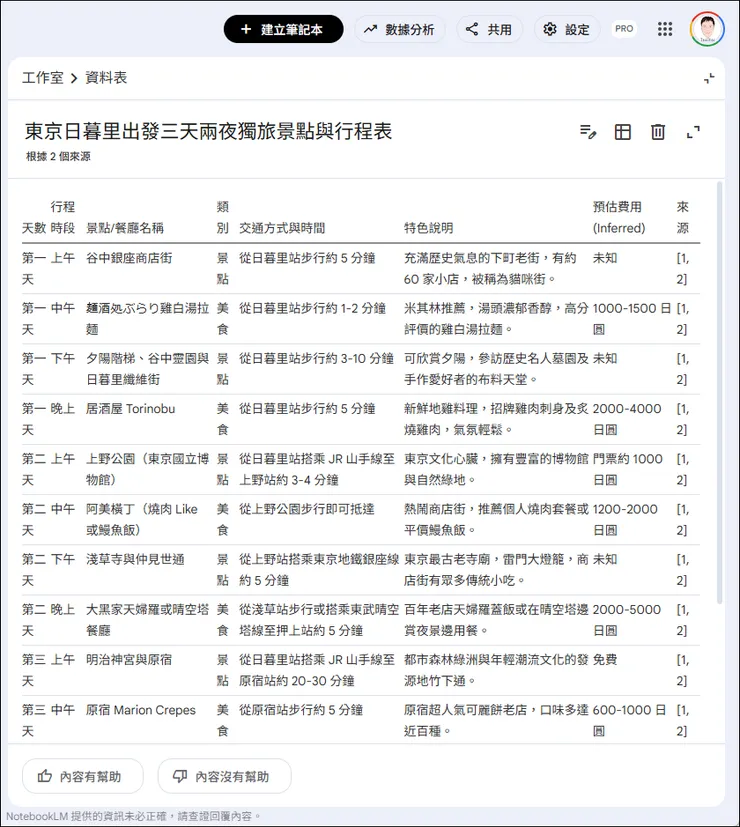
Task: Click 交通方式與時間 column header
Action: click(282, 228)
